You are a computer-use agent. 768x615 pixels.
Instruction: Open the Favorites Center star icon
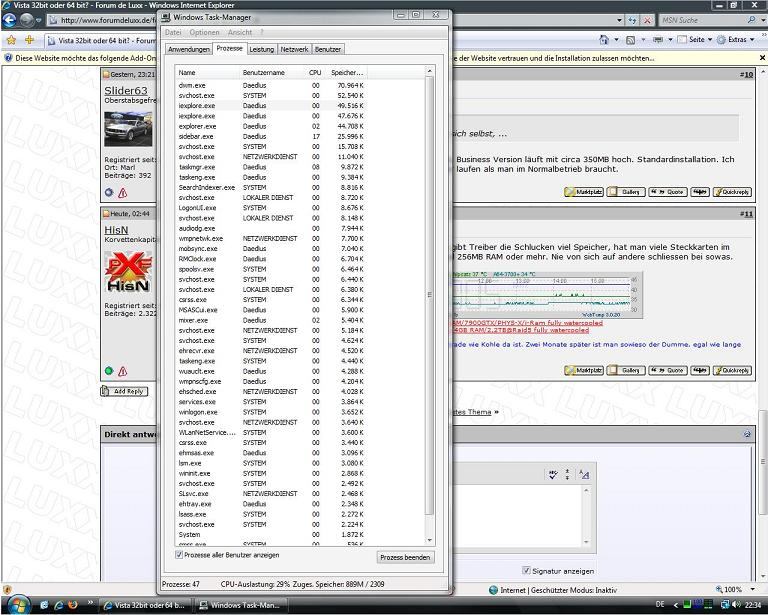11,40
